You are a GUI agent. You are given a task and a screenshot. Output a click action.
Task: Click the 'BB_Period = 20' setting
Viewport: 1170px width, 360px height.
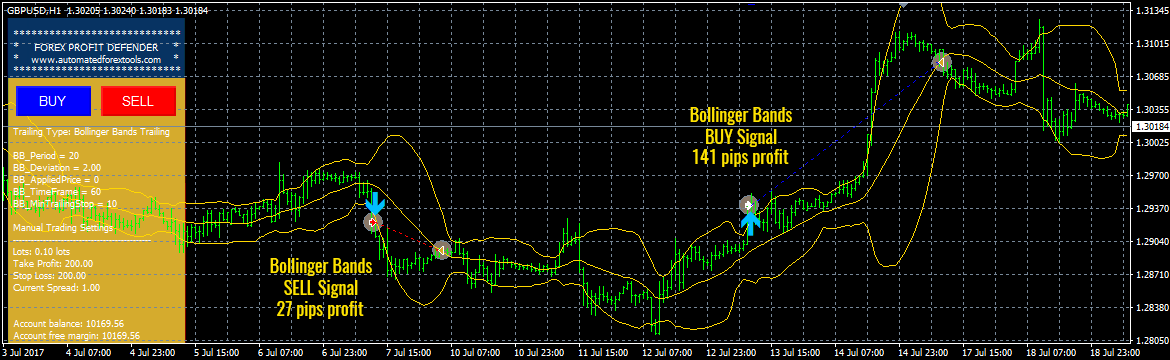click(46, 156)
